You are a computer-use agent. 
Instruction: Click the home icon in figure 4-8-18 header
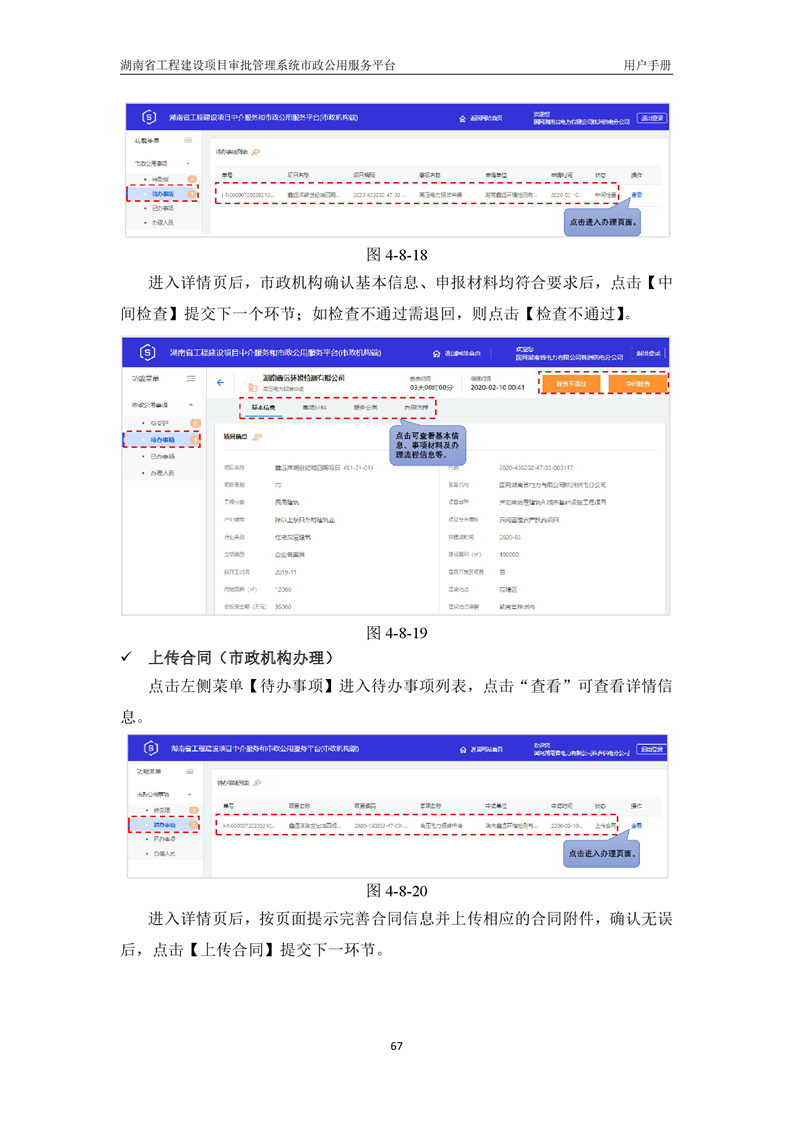point(462,118)
